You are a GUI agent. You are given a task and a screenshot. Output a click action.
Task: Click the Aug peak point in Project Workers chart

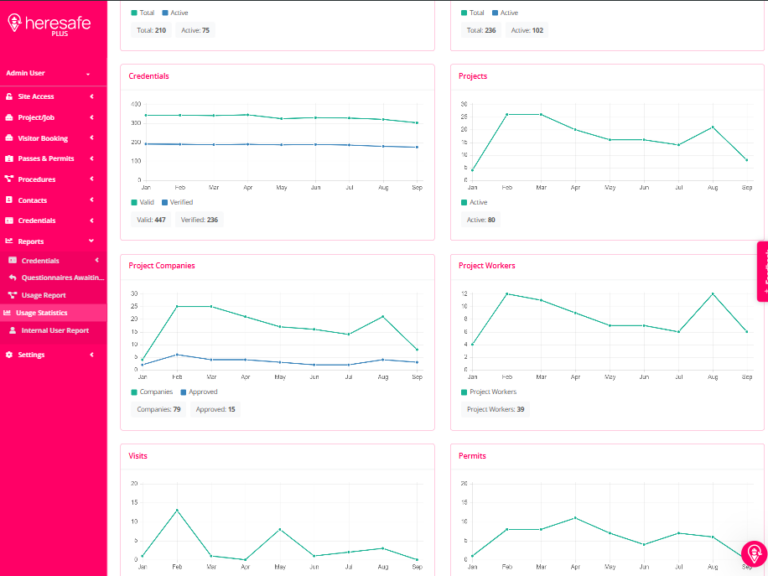tap(713, 294)
